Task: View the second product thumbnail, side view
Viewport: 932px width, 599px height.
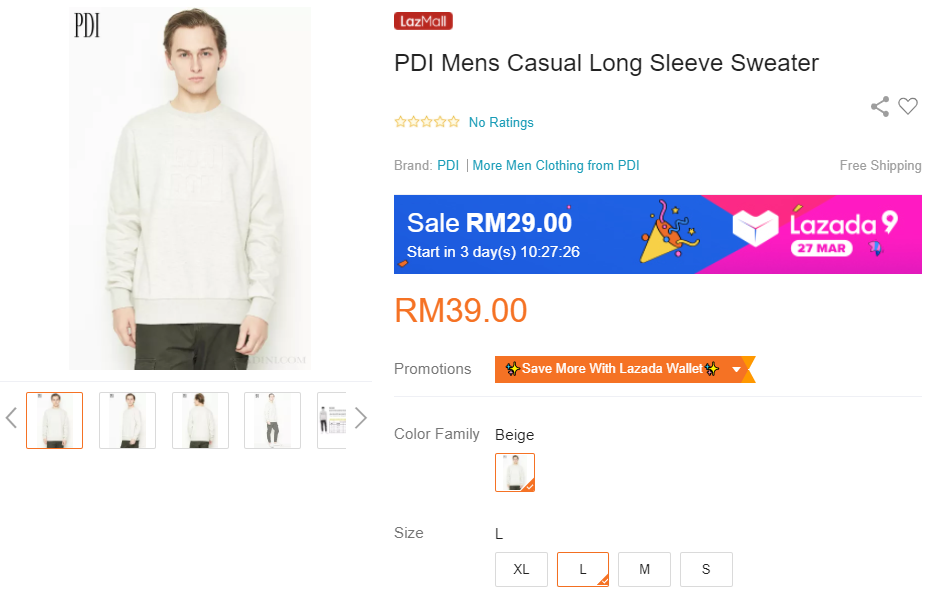Action: 127,420
